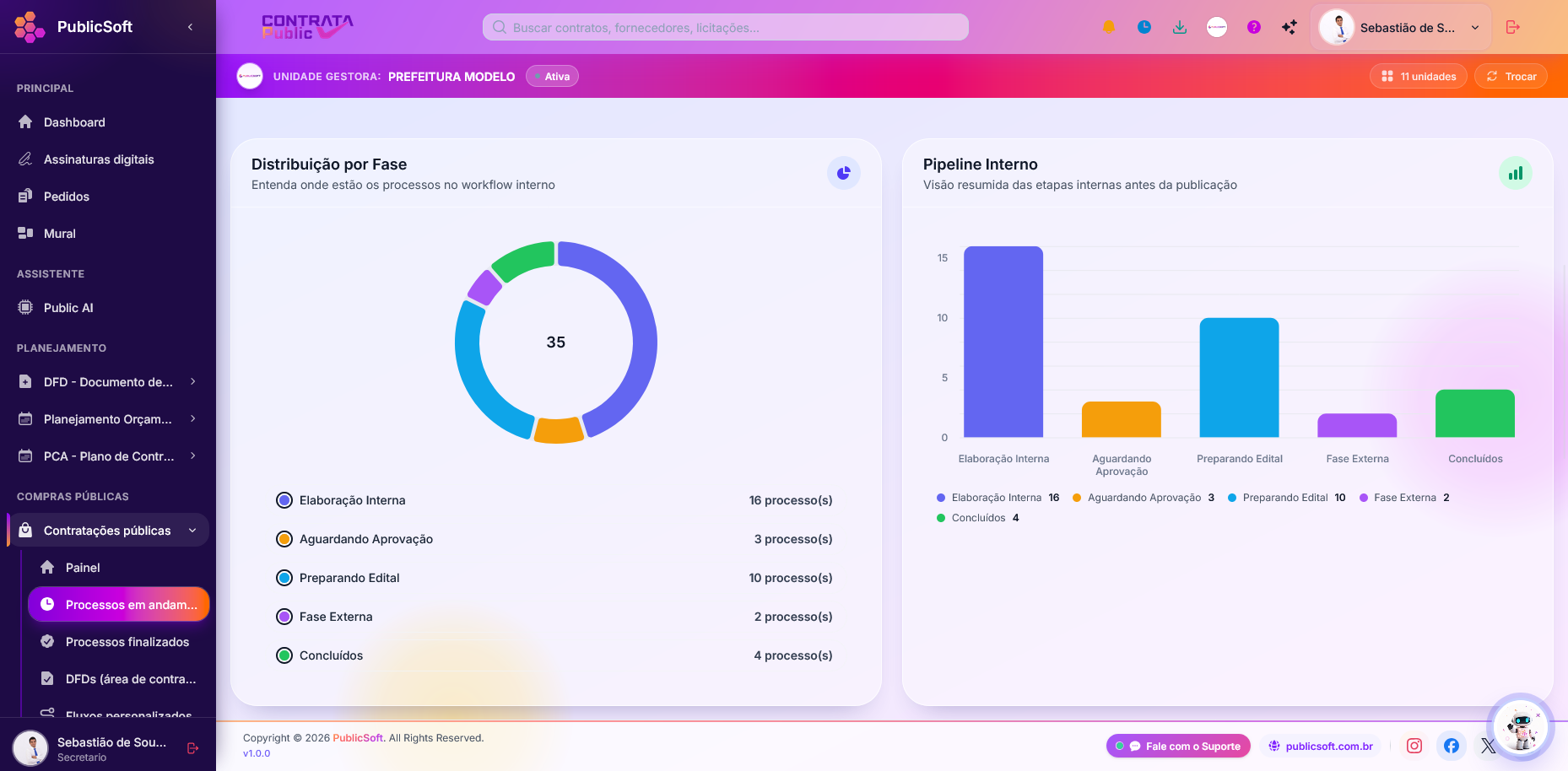1568x771 pixels.
Task: Toggle Elaboração Interna legend in Pipeline chart
Action: pyautogui.click(x=998, y=498)
